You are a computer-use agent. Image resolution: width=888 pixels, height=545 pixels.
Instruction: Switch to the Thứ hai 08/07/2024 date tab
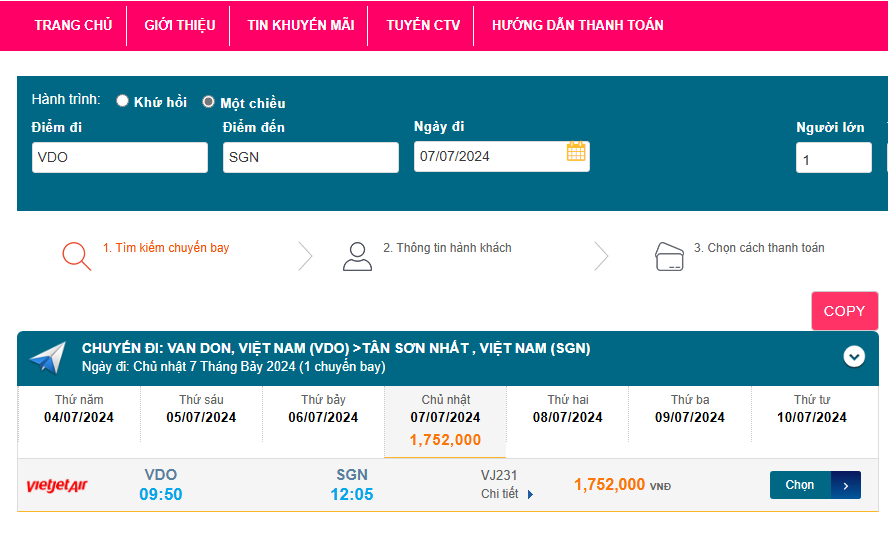click(x=567, y=409)
